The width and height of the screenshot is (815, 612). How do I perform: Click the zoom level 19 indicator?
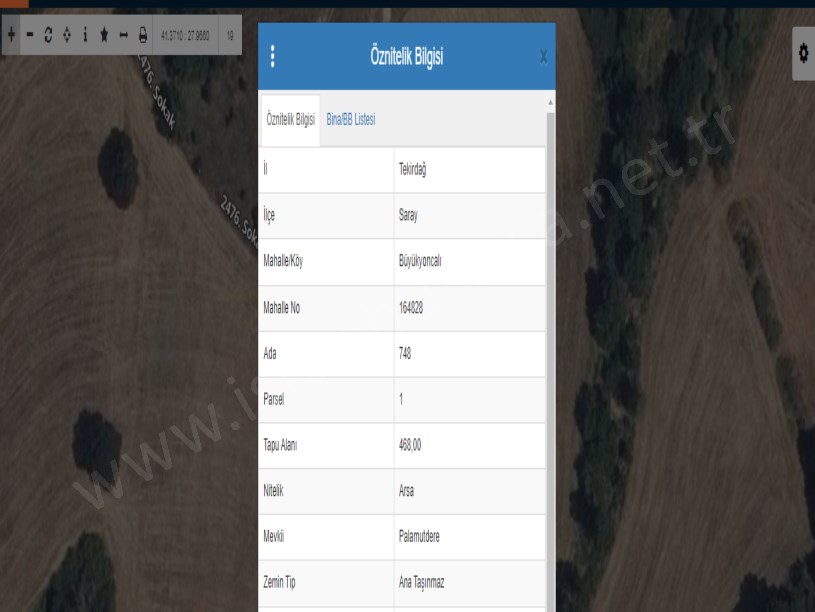coord(230,35)
